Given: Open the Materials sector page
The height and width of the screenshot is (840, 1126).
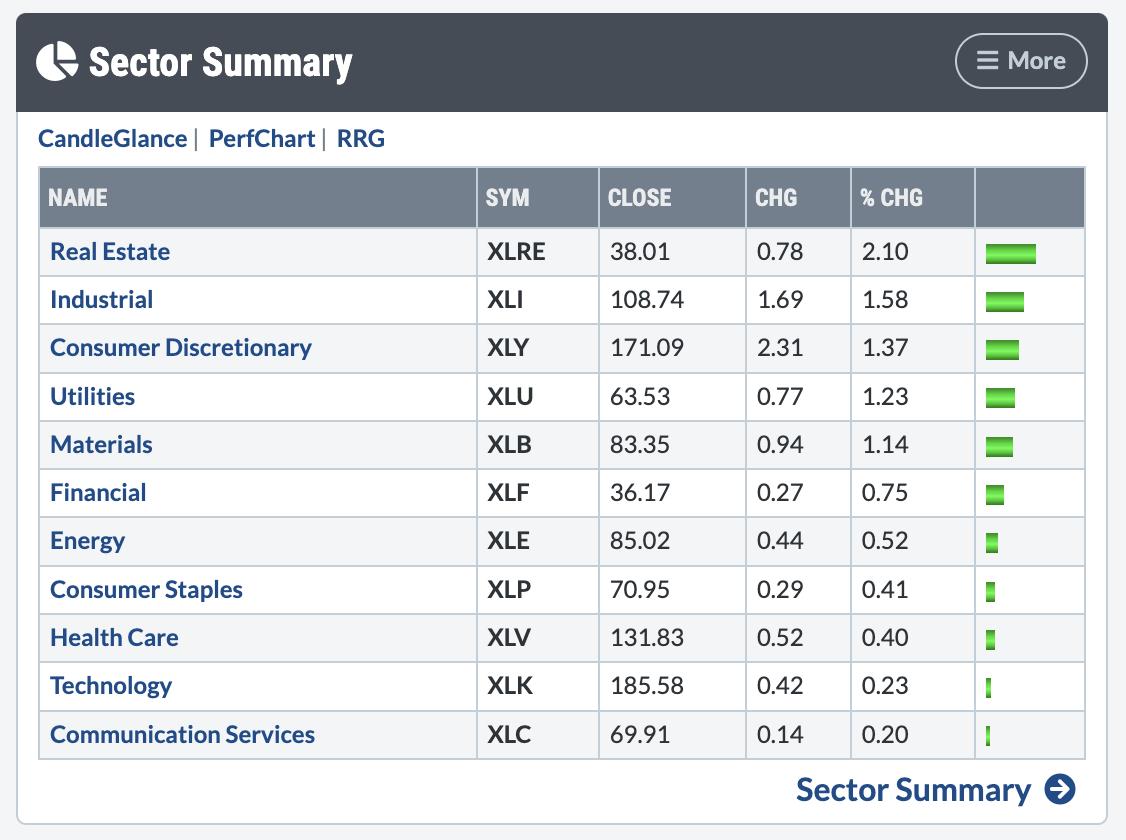Looking at the screenshot, I should [101, 445].
